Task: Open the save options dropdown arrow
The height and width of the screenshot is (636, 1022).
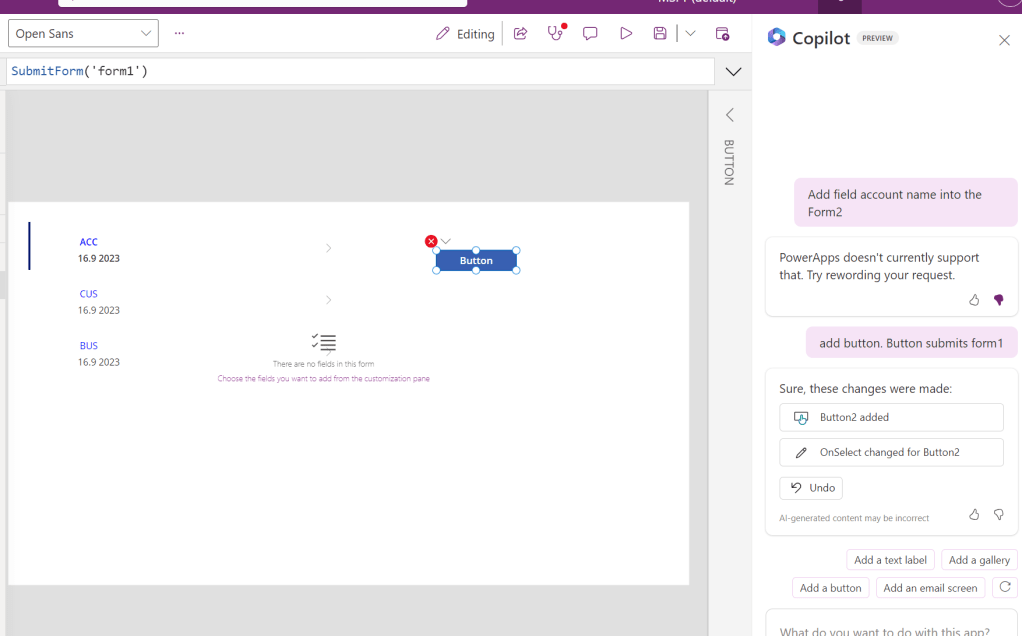Action: (x=690, y=34)
